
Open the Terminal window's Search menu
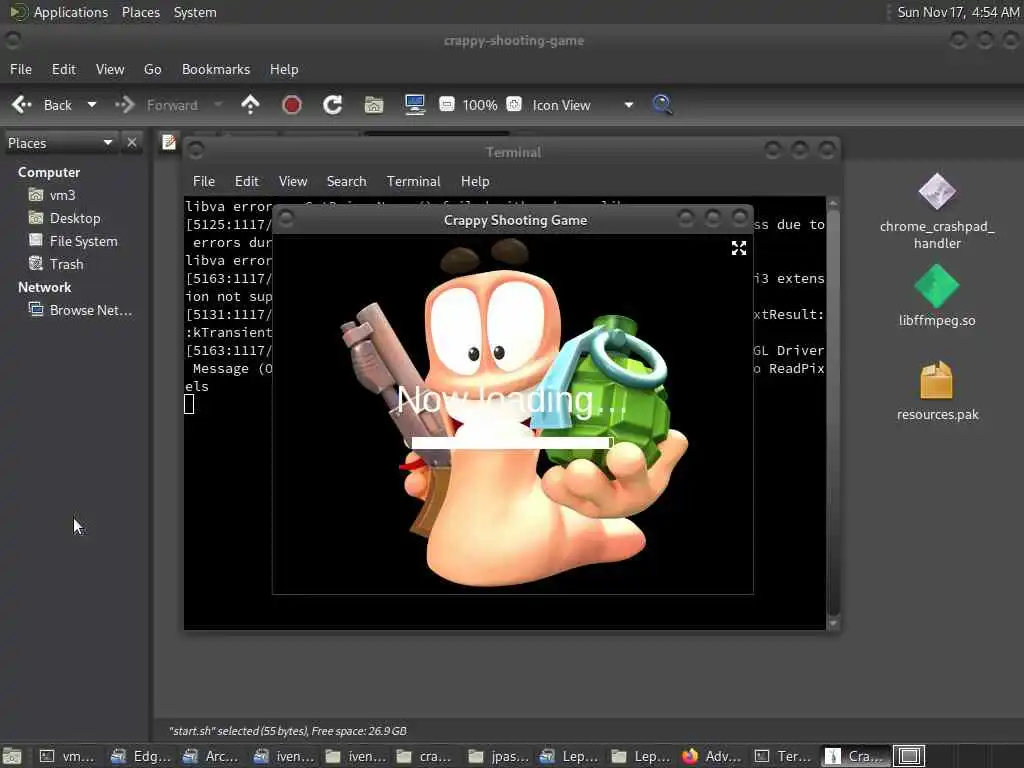click(346, 182)
